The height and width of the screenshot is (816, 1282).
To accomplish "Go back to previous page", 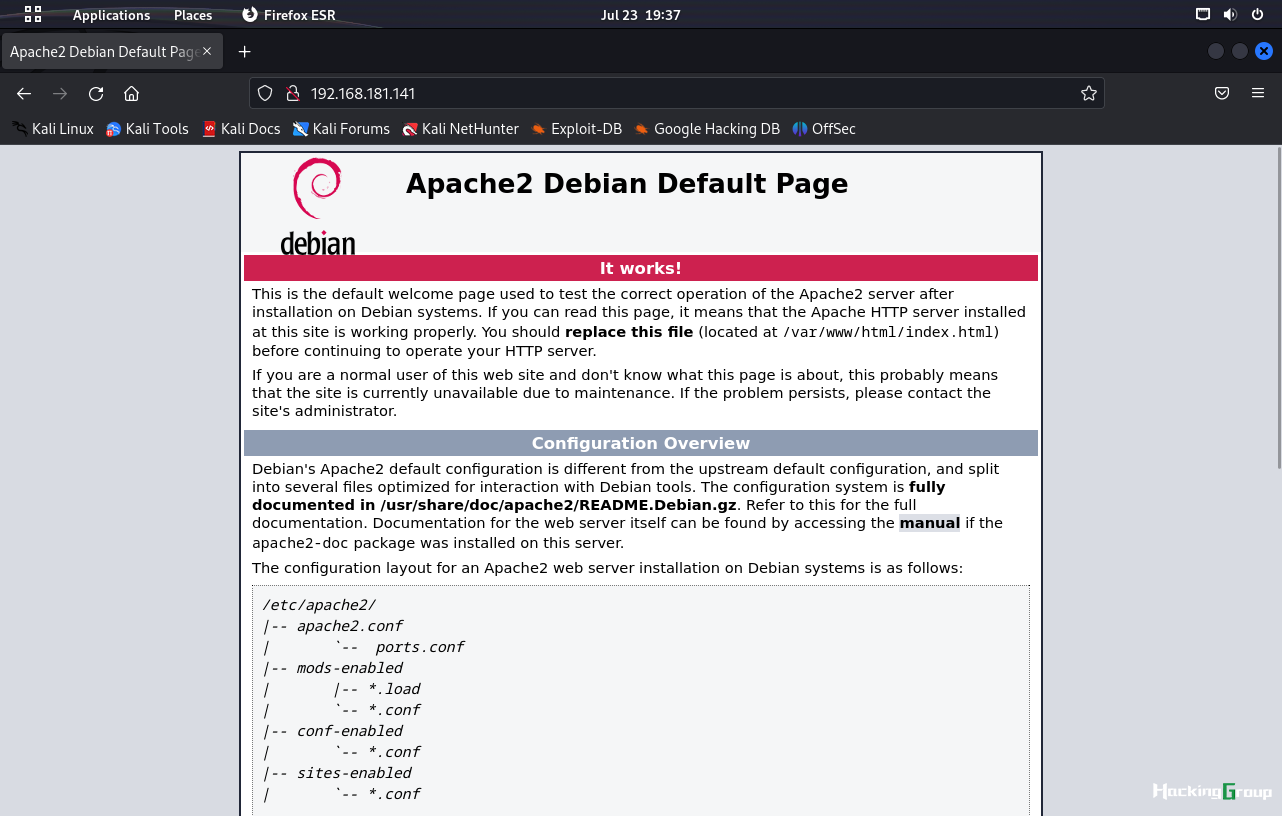I will 24,93.
